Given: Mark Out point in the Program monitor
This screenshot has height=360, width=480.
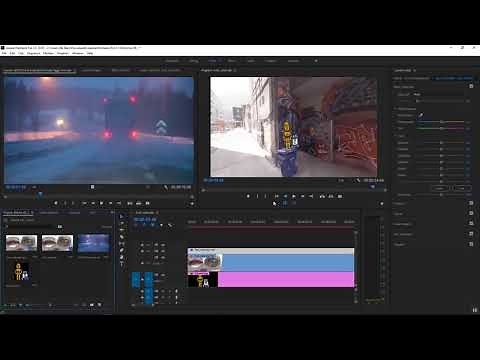Looking at the screenshot, I should coord(266,196).
